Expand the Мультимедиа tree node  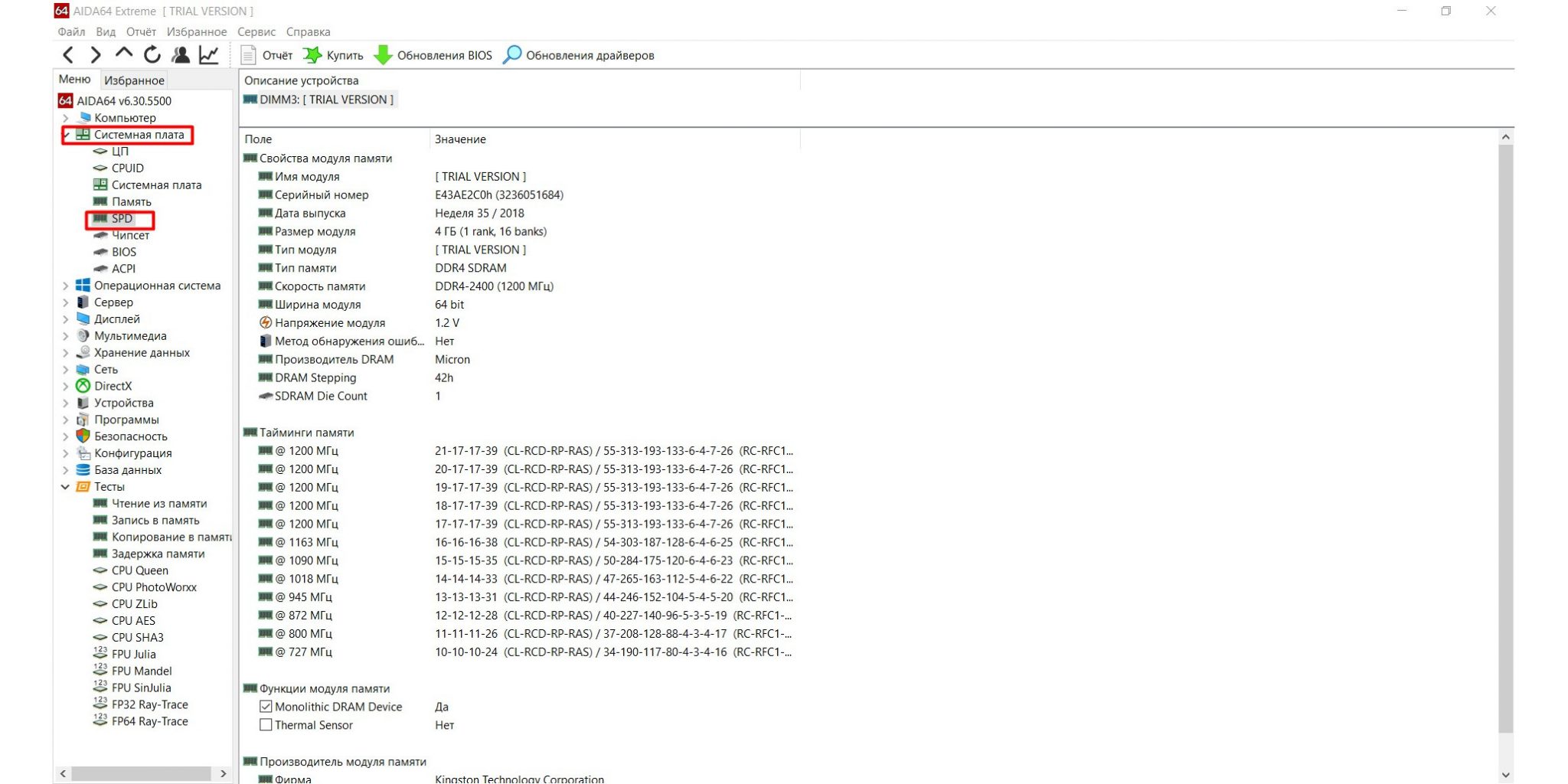[66, 336]
